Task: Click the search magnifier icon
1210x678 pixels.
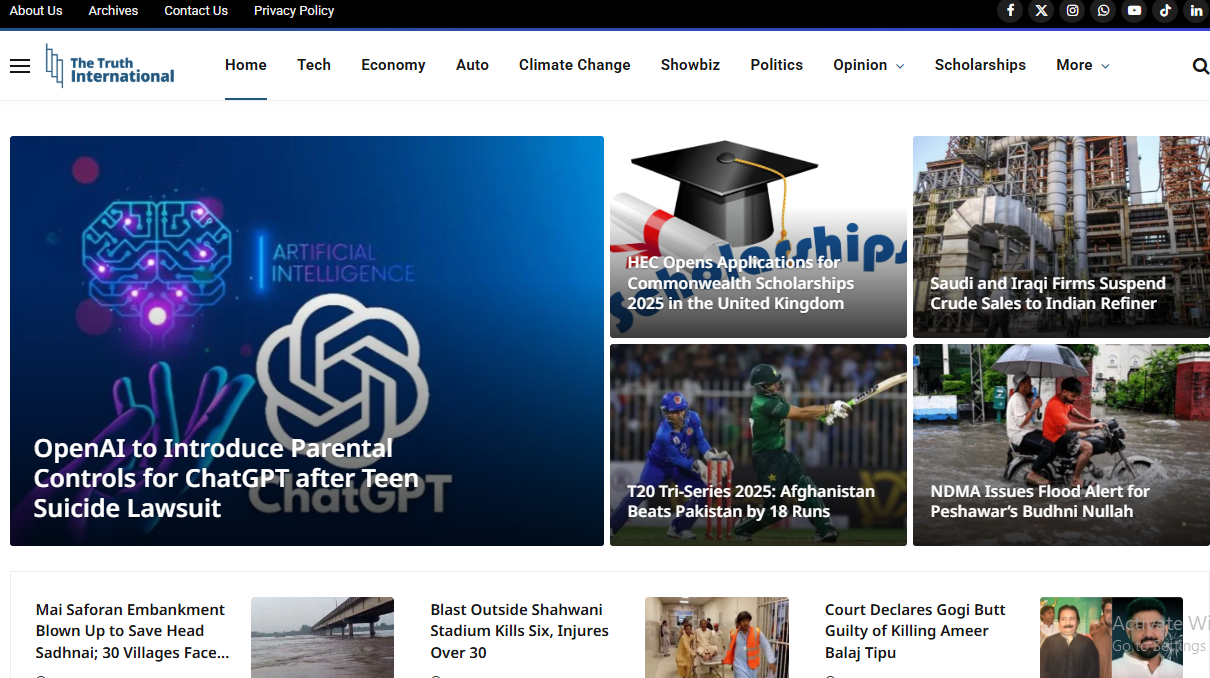Action: [1200, 66]
